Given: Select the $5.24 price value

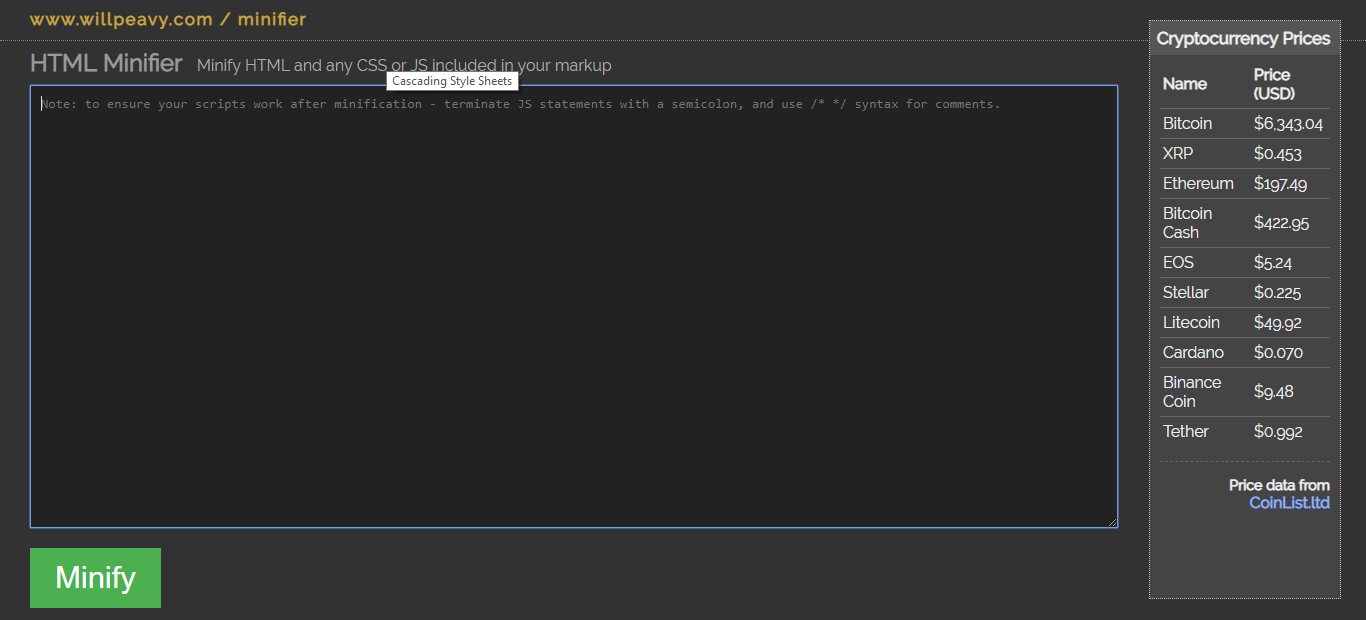Looking at the screenshot, I should tap(1273, 263).
